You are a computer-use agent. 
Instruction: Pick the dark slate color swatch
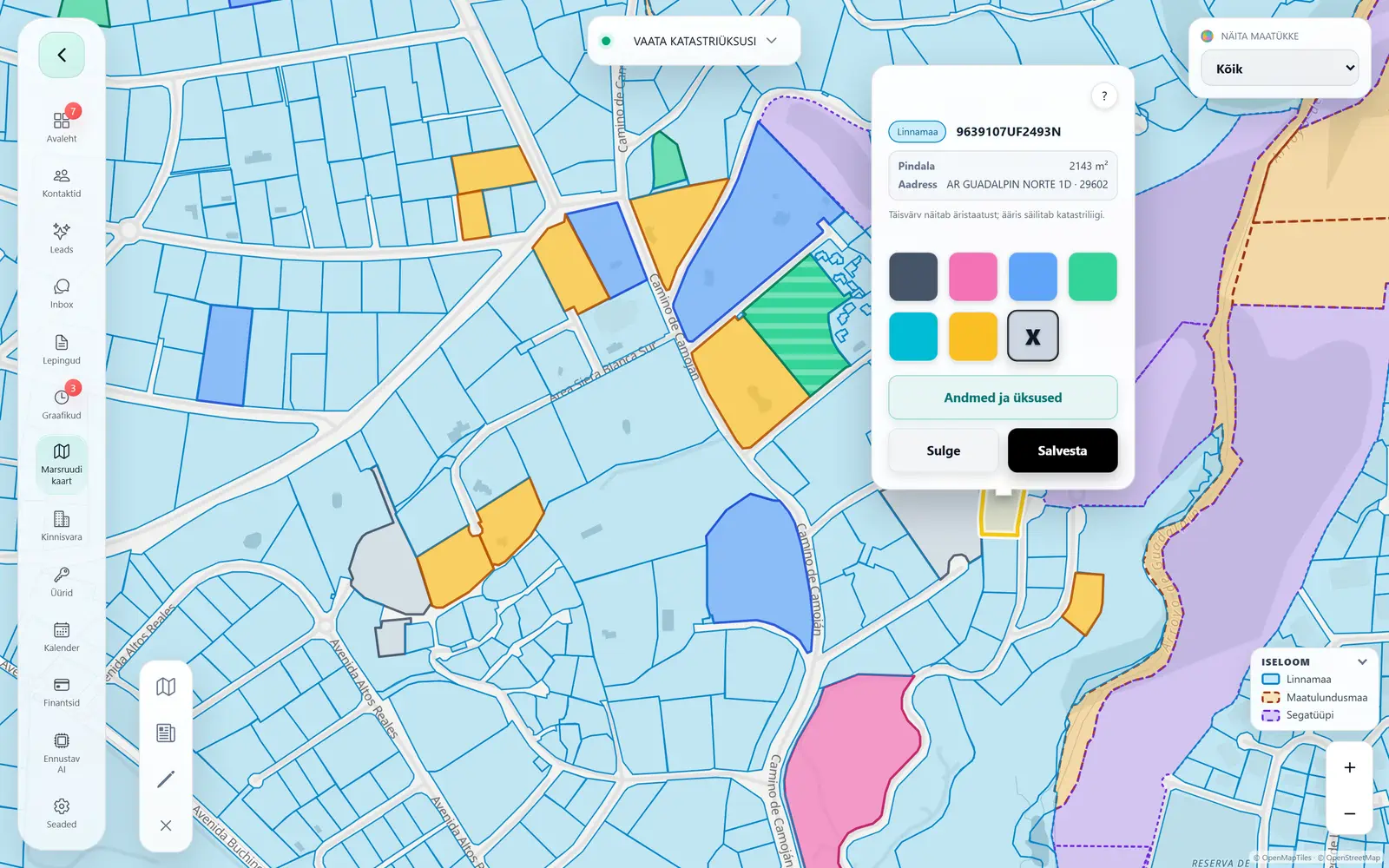pyautogui.click(x=913, y=277)
